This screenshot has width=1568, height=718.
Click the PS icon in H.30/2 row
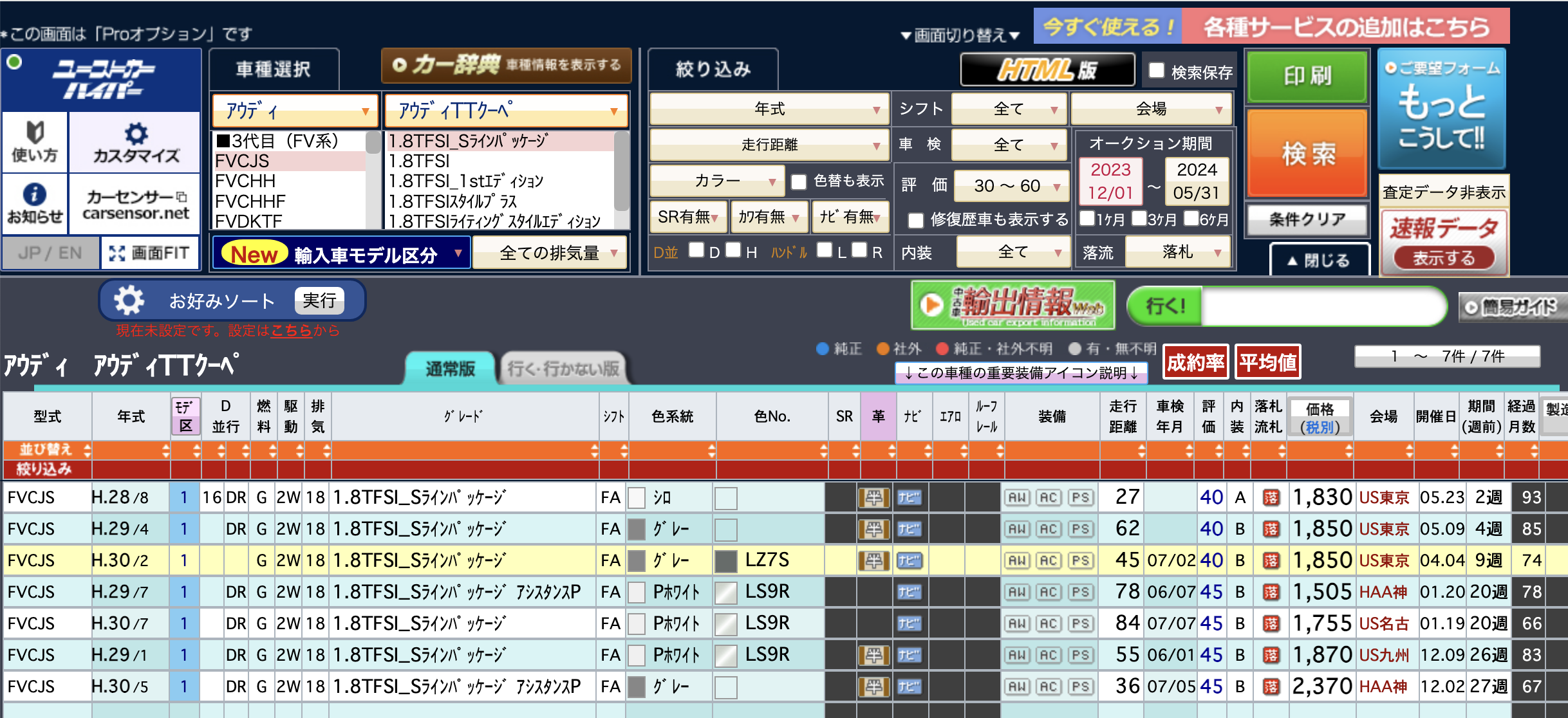tap(1080, 560)
